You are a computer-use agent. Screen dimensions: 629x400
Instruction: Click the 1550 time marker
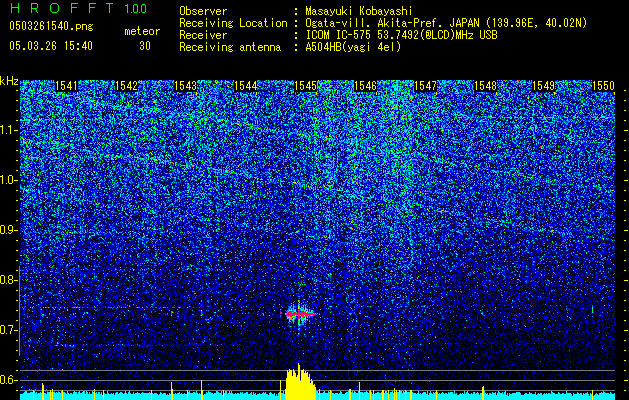click(x=603, y=86)
